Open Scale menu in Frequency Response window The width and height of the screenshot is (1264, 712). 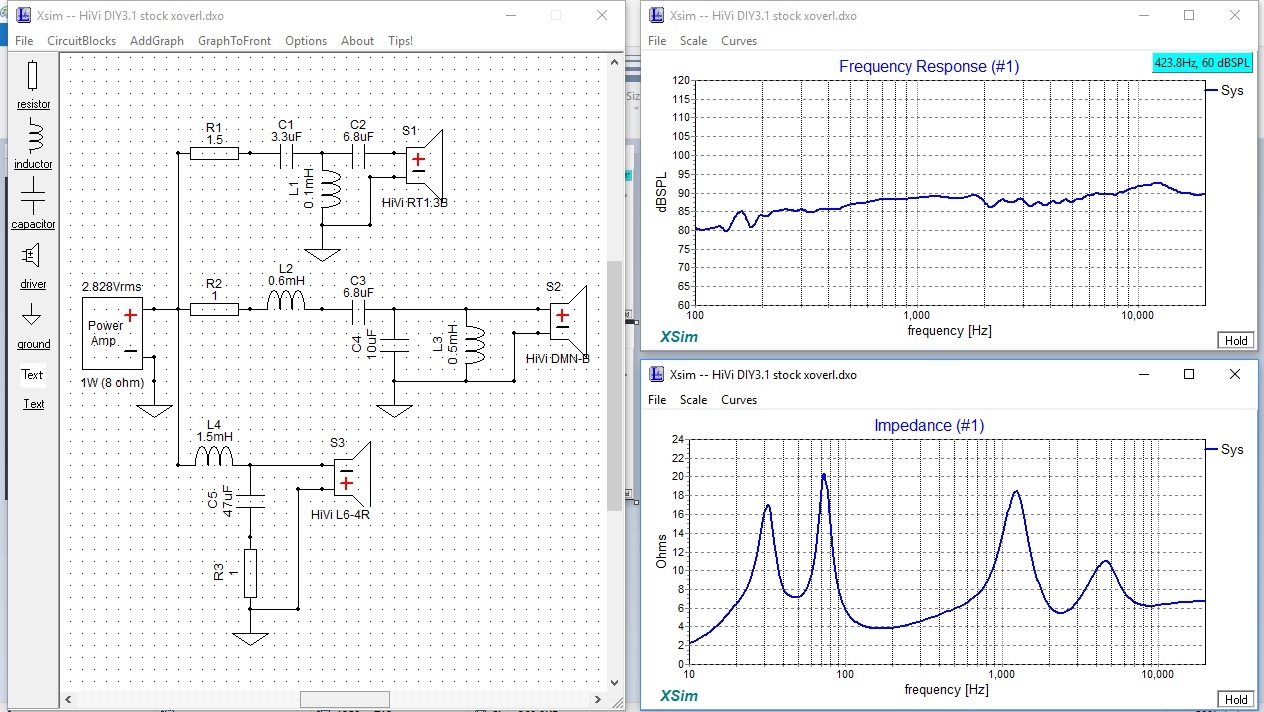point(693,41)
